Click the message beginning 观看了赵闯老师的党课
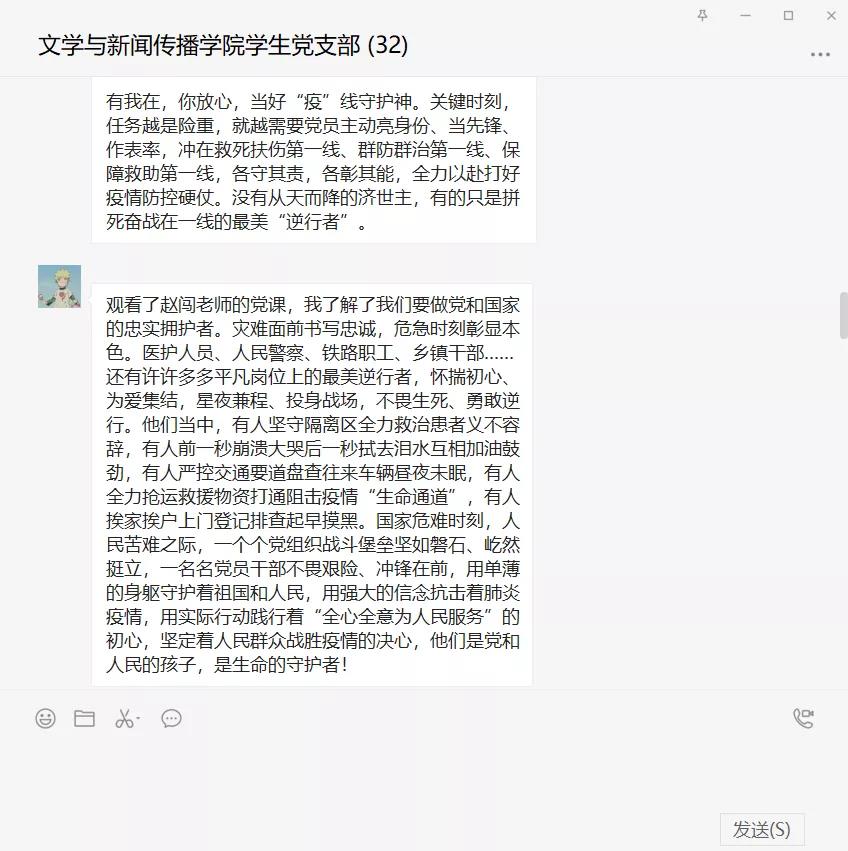The image size is (848, 851). 312,484
